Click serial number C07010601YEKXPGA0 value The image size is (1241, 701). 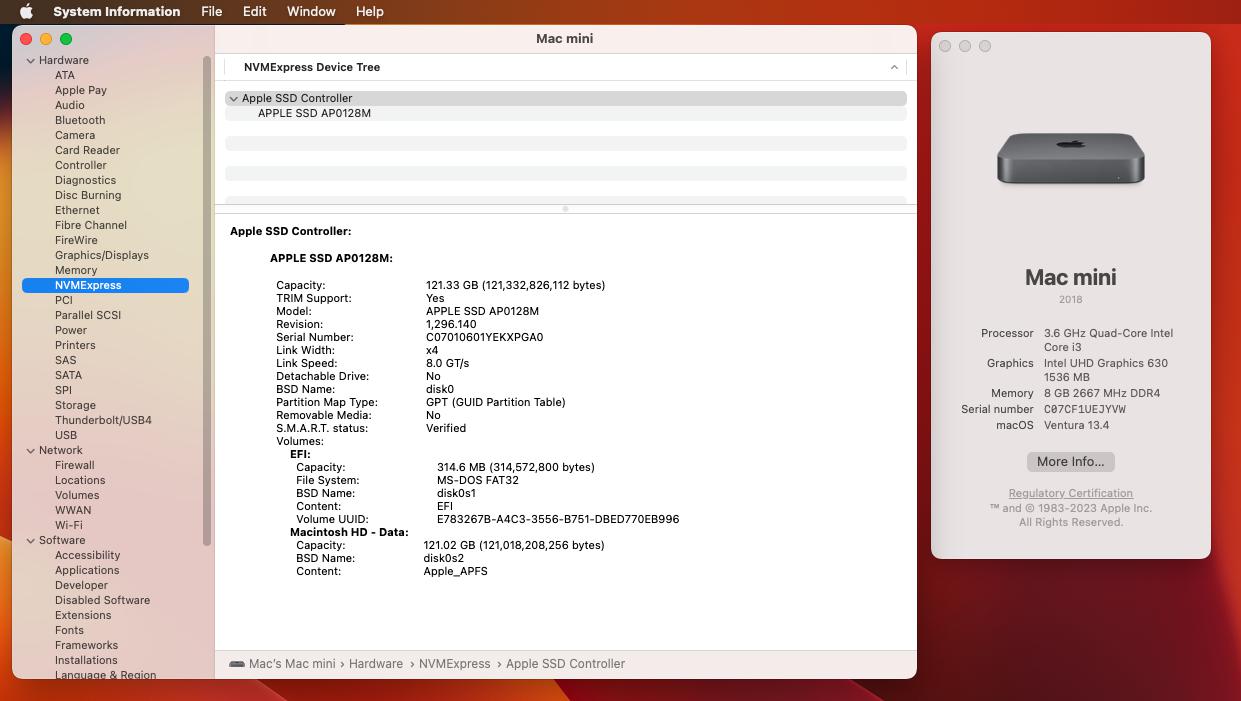coord(485,337)
